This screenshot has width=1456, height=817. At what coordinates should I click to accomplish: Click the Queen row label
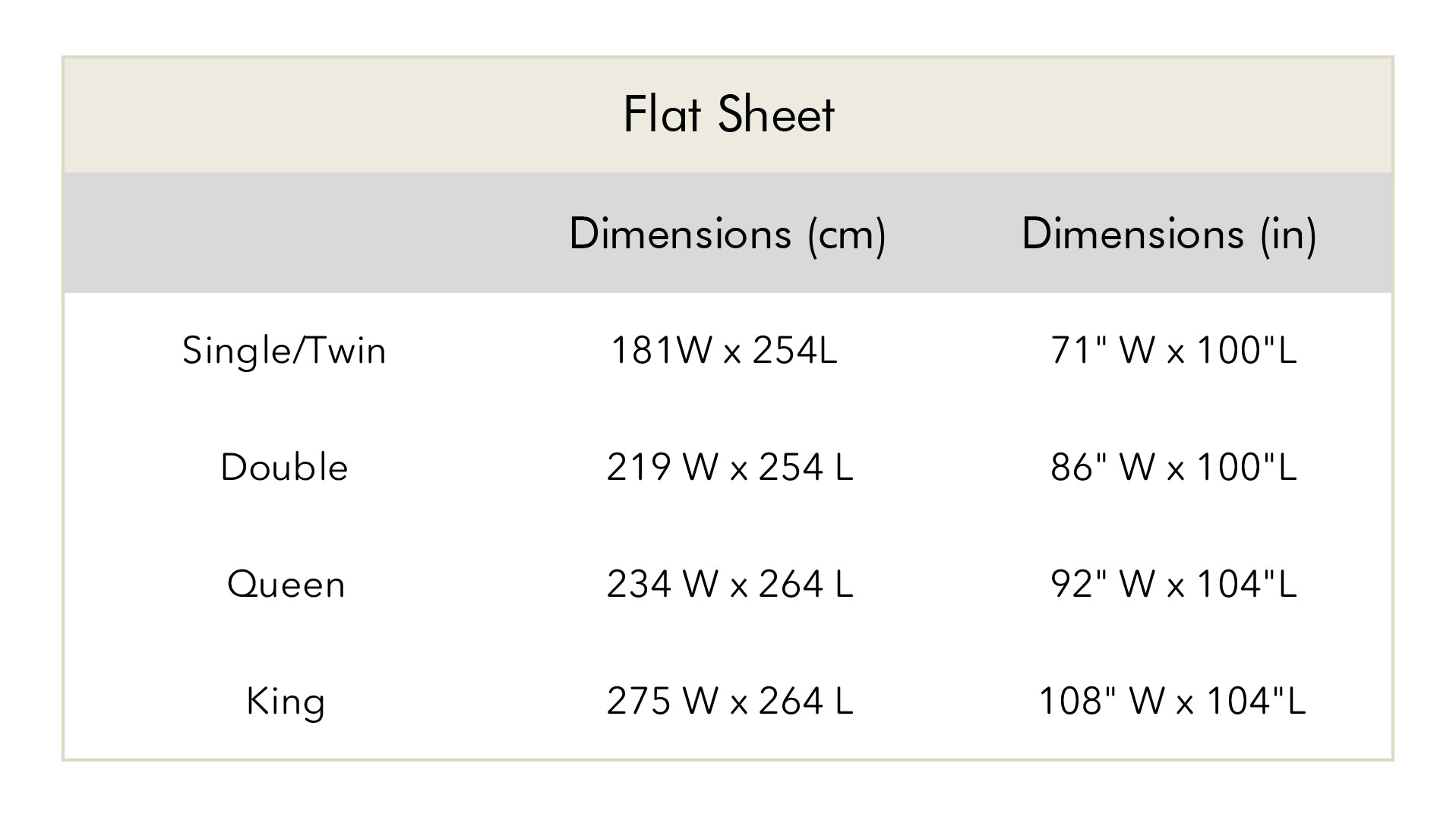point(286,585)
